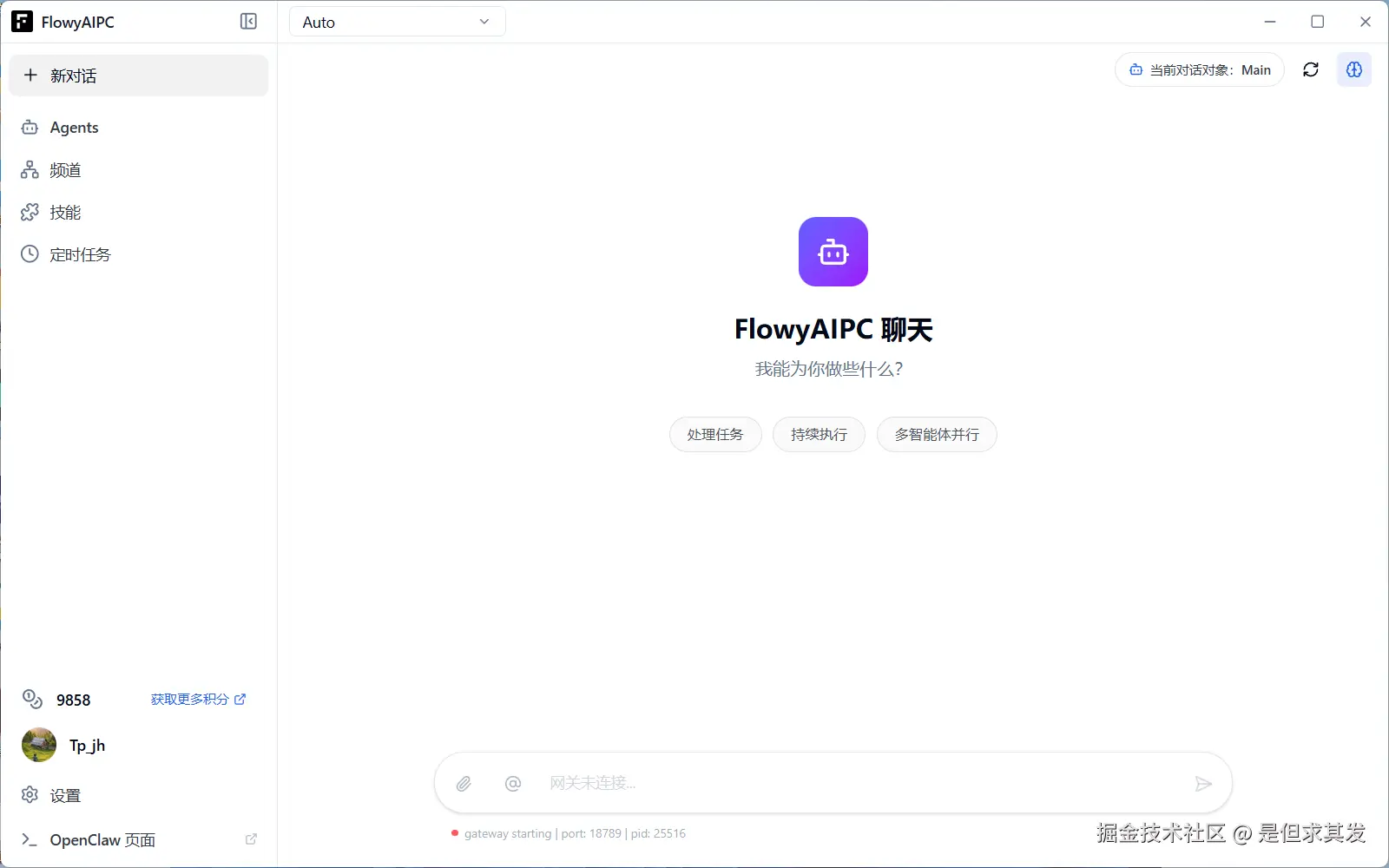1389x868 pixels.
Task: Open the 频道 section
Action: pyautogui.click(x=66, y=170)
